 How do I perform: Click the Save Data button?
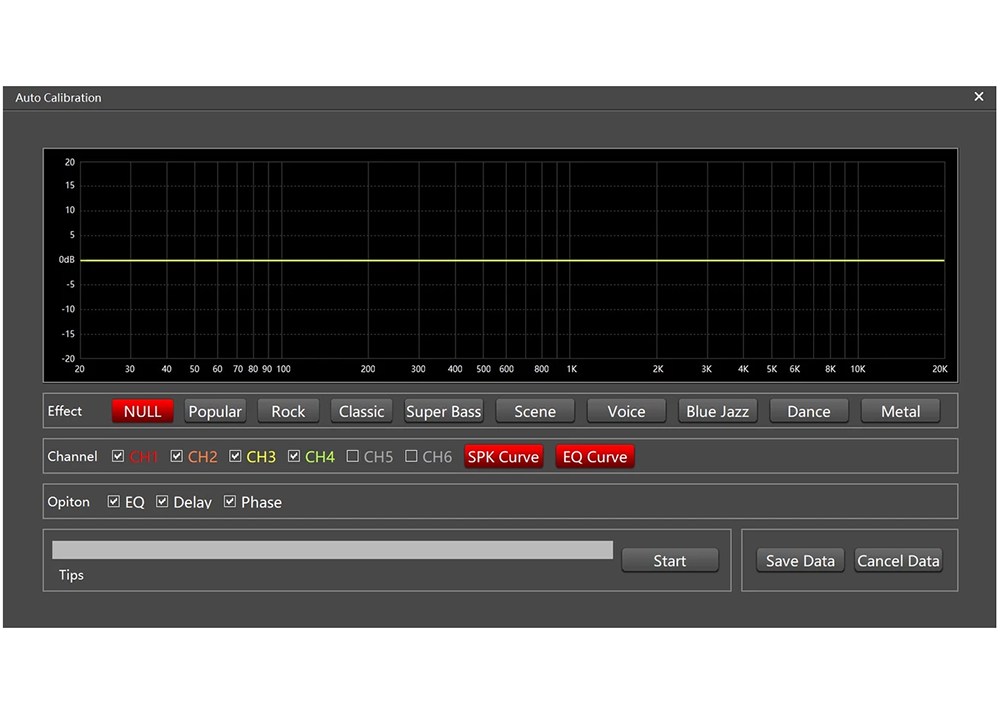(x=800, y=560)
